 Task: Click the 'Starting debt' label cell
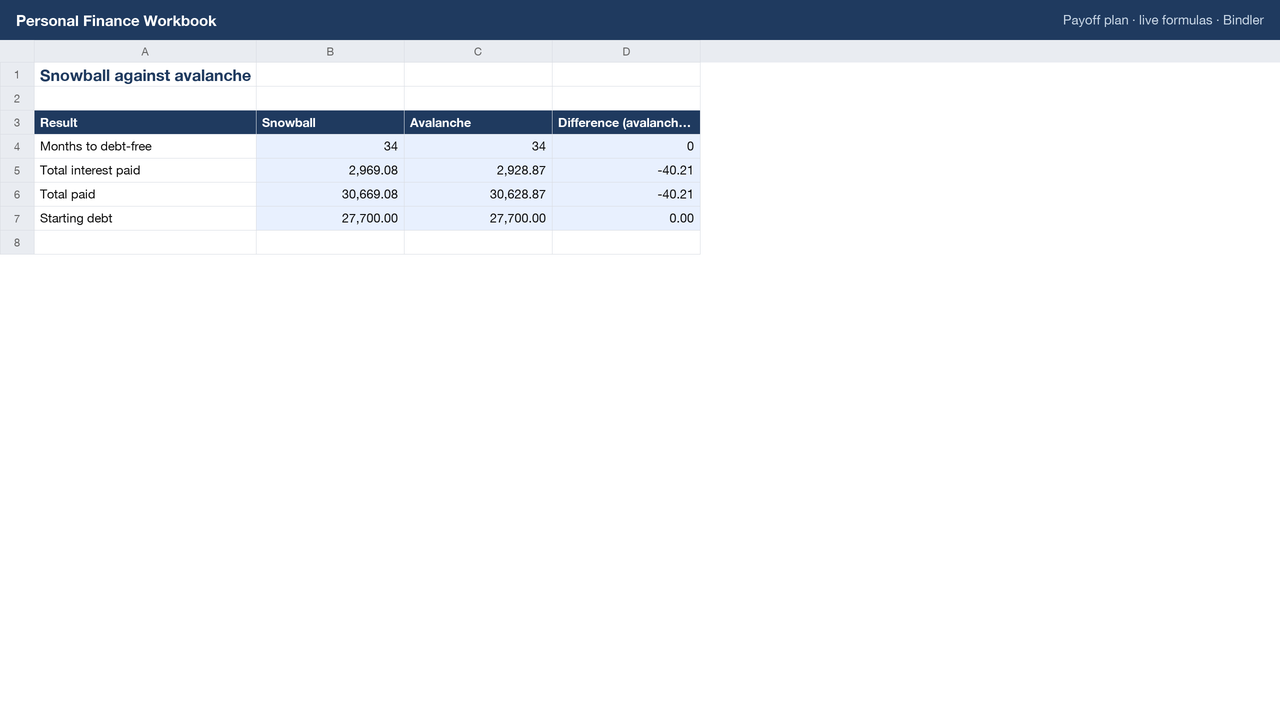pyautogui.click(x=145, y=219)
